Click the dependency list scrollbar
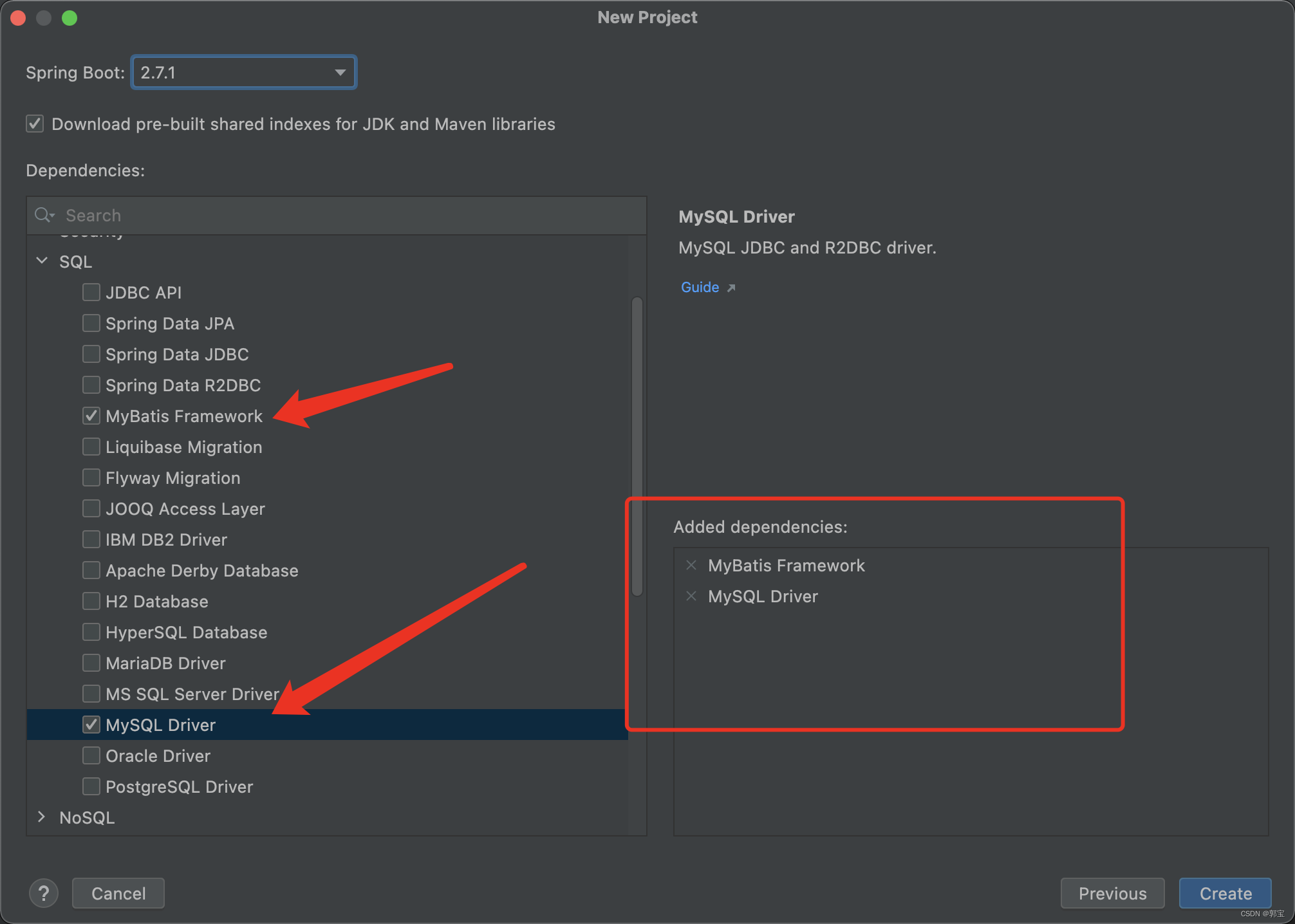The width and height of the screenshot is (1295, 924). click(637, 447)
